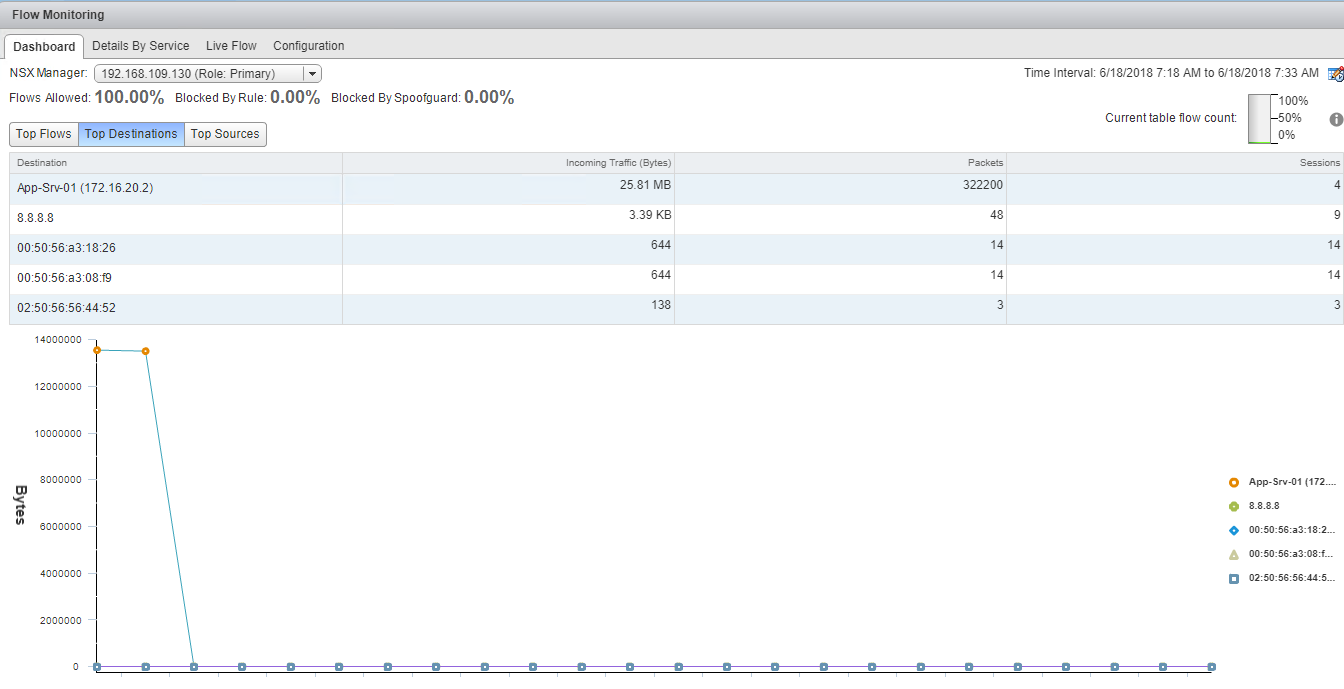The image size is (1344, 689).
Task: Switch to the Live Flow tab
Action: click(x=231, y=46)
